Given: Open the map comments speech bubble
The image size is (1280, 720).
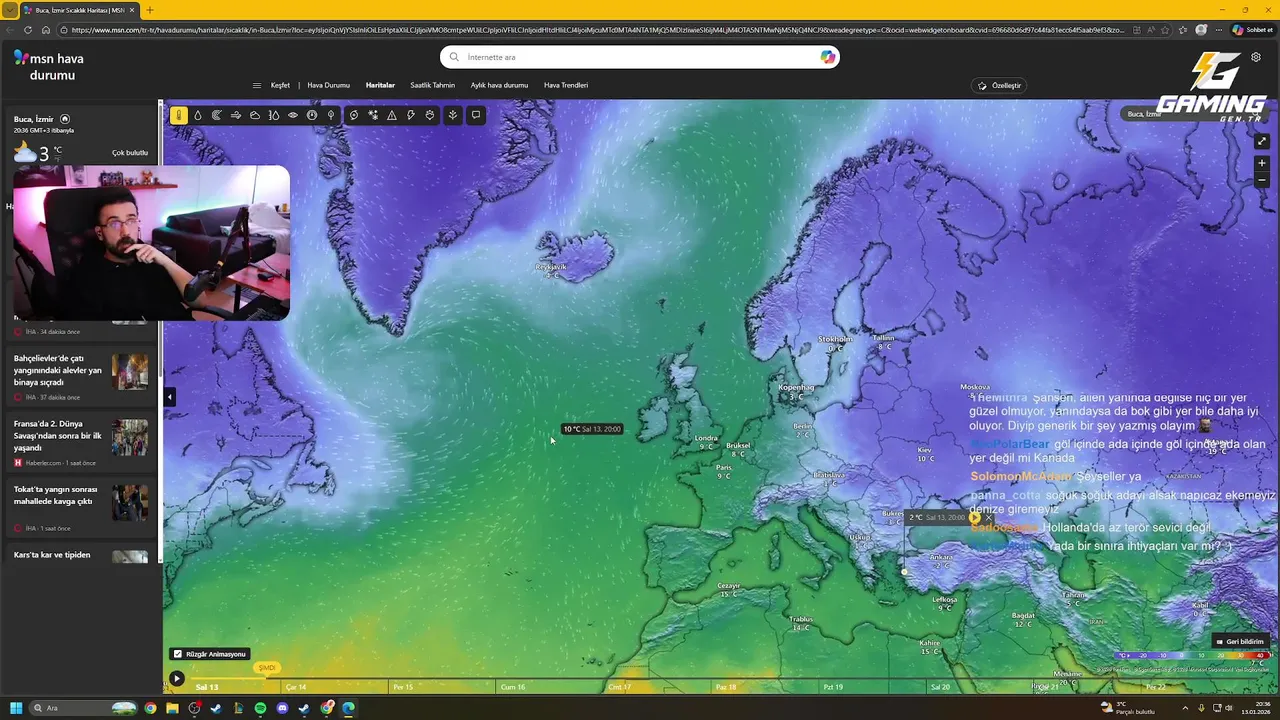Looking at the screenshot, I should [x=476, y=115].
